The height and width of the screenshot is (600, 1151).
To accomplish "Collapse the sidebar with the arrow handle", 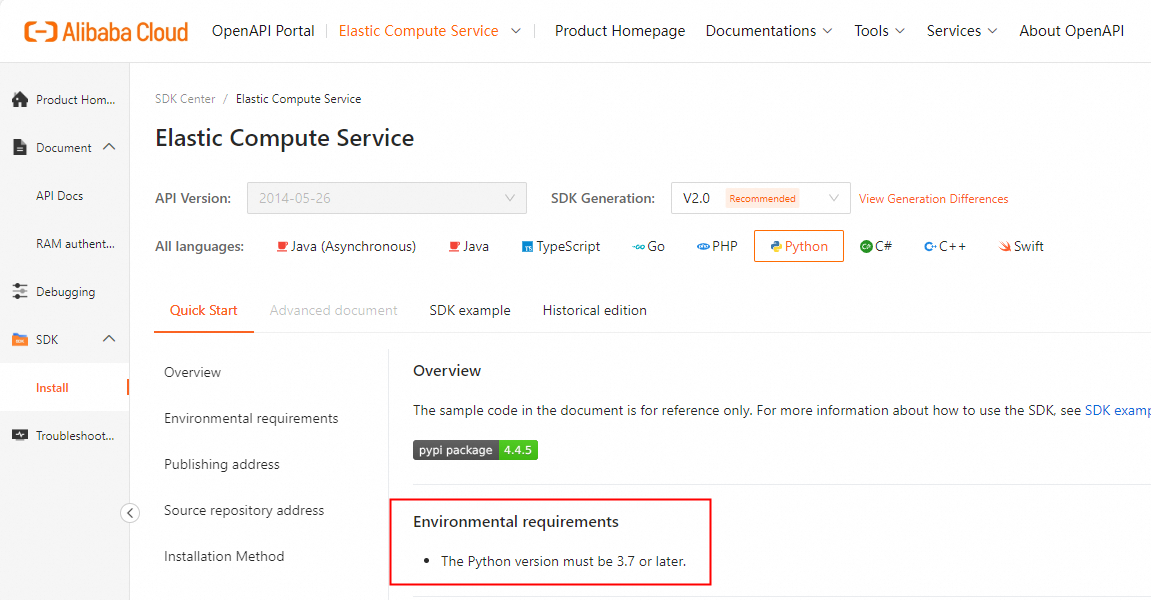I will point(130,513).
